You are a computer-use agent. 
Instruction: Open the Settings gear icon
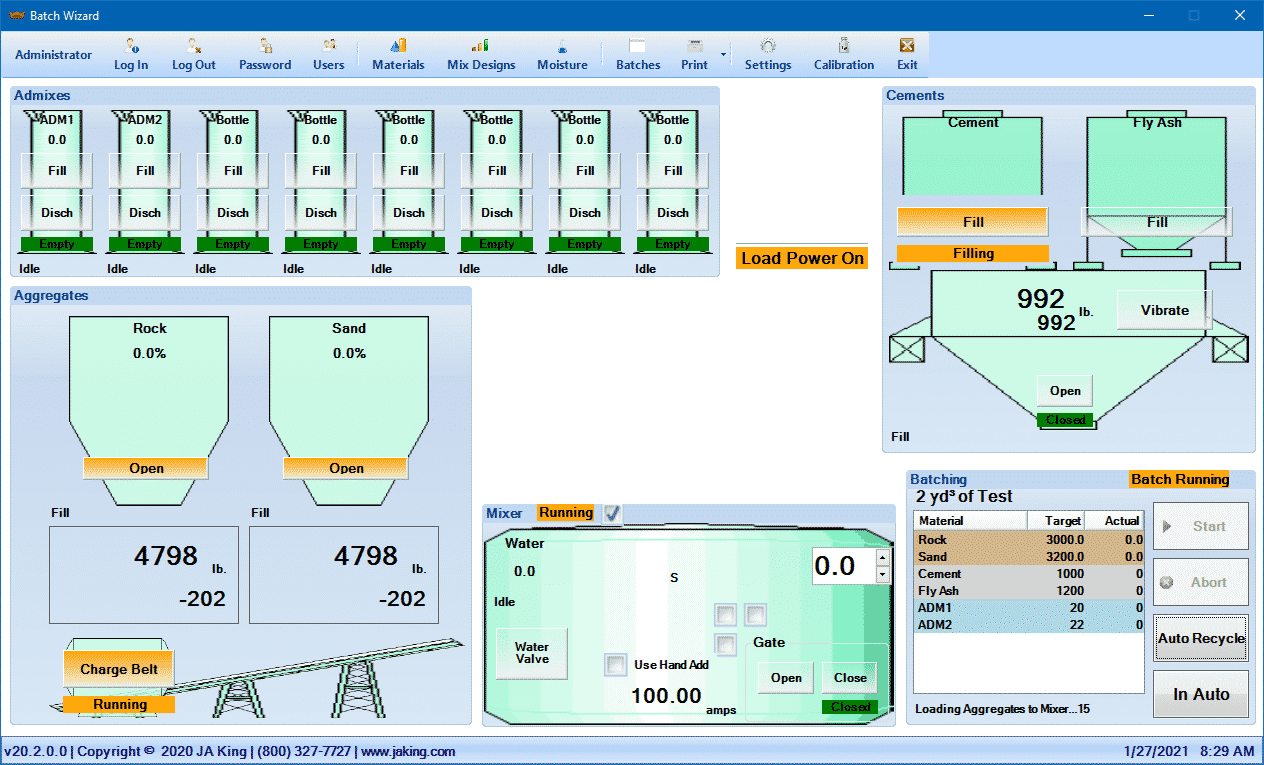767,54
